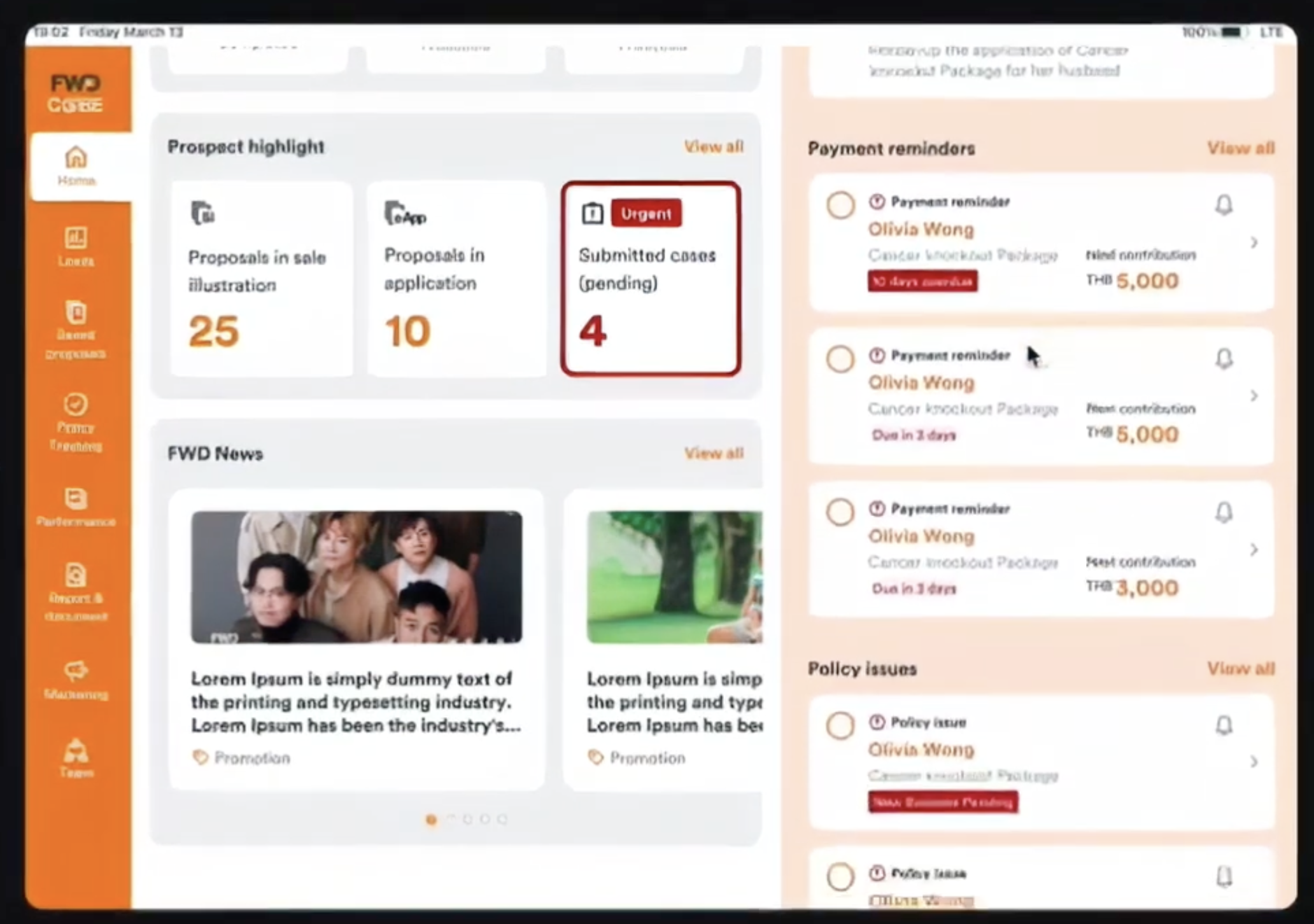The image size is (1314, 924).
Task: Expand THB 3,000 reminder chevron
Action: pos(1254,549)
